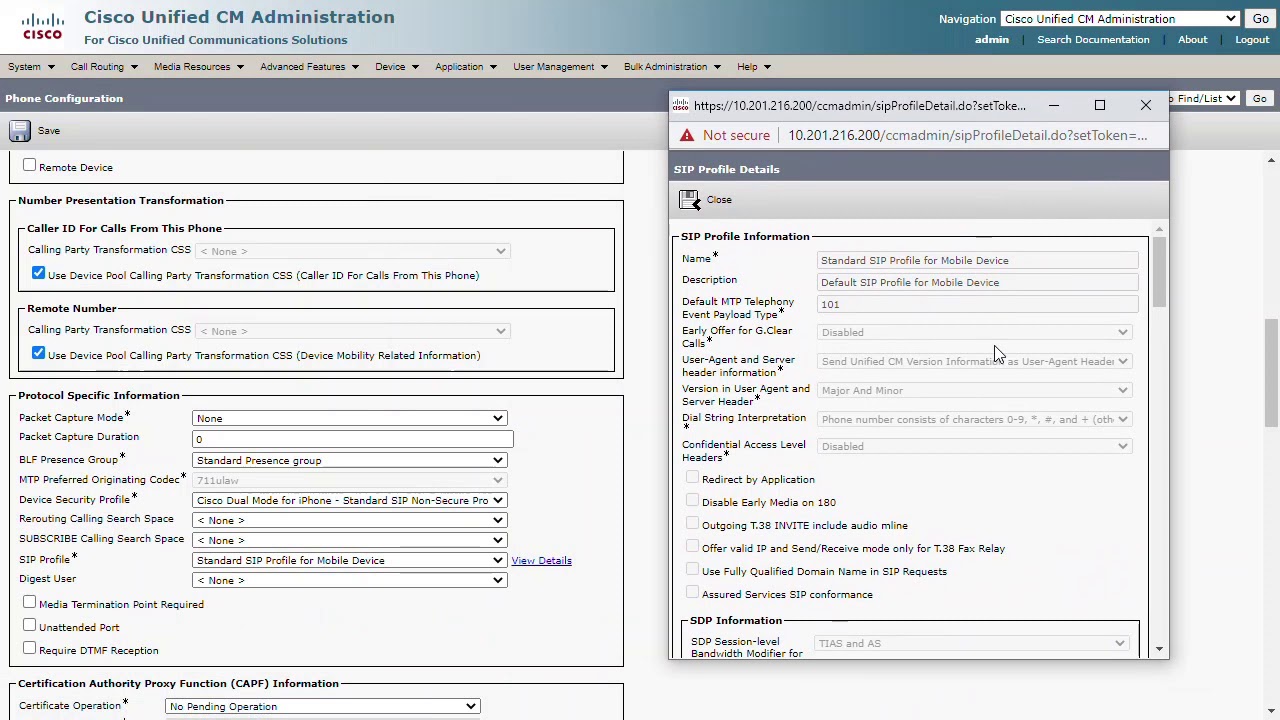Toggle Outgoing T.38 INVITE include audio mline
This screenshot has height=720, width=1280.
click(x=692, y=524)
